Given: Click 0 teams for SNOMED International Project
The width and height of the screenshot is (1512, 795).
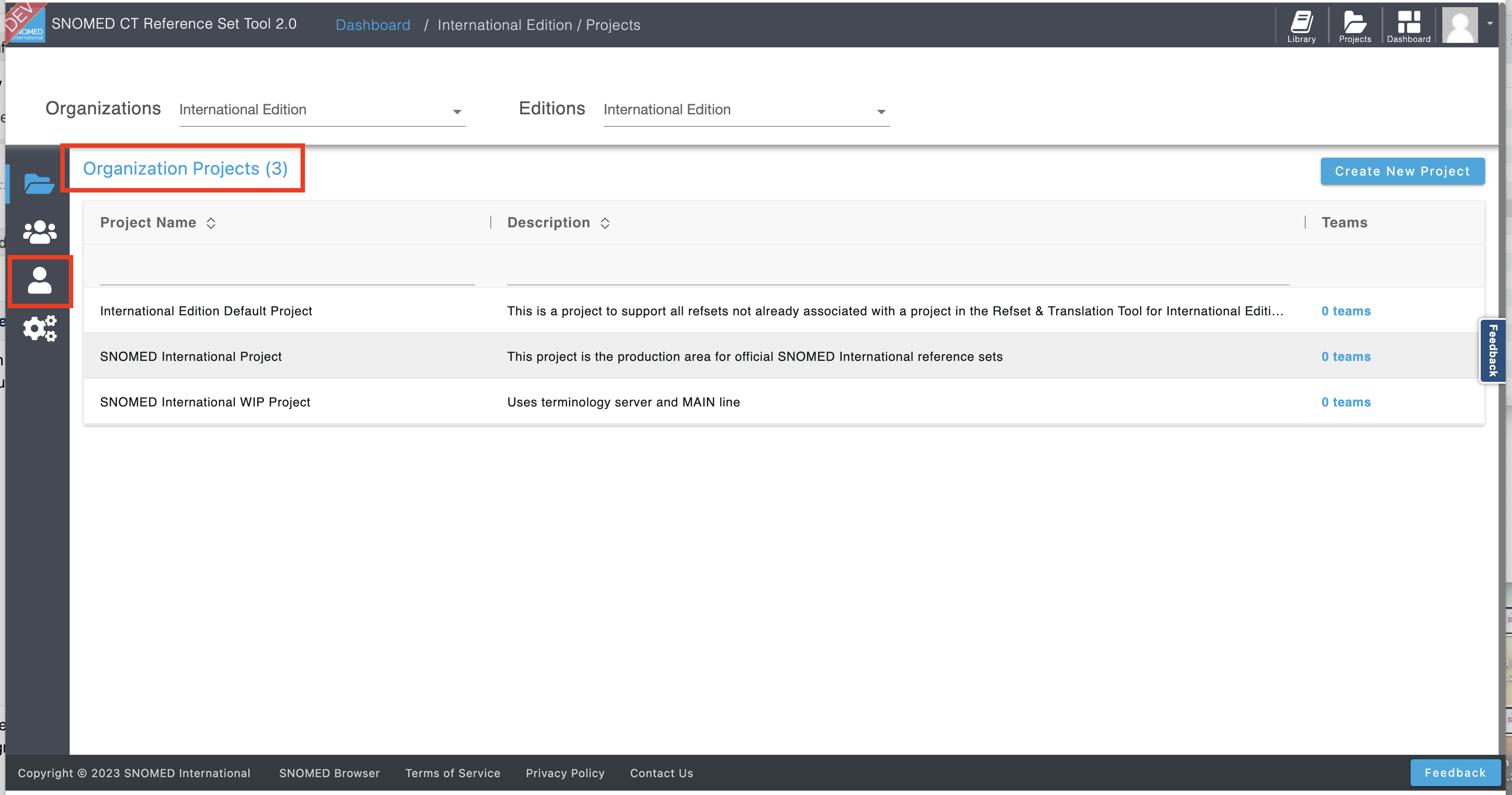Looking at the screenshot, I should click(x=1346, y=356).
